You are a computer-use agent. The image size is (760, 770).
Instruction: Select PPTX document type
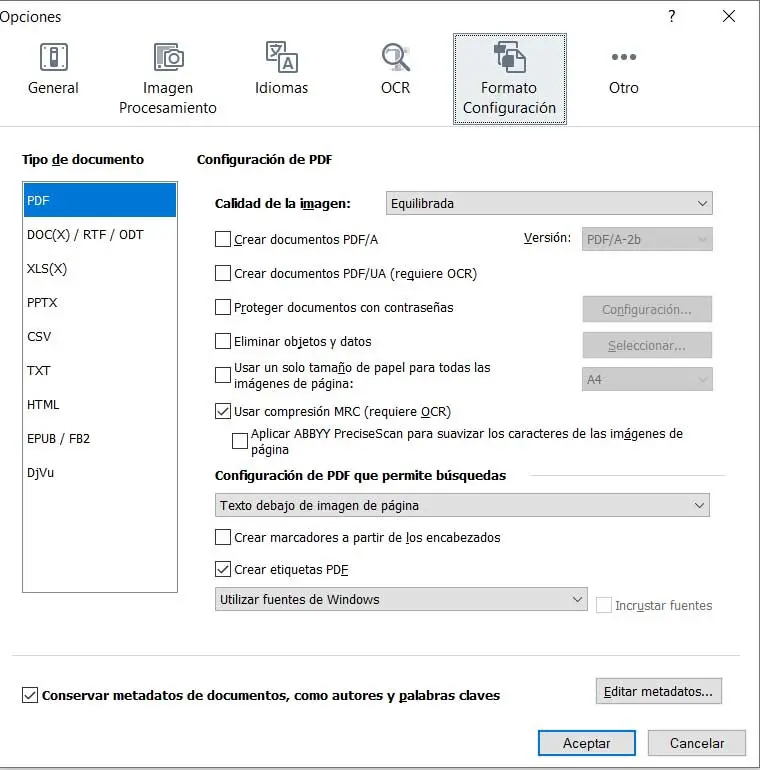tap(100, 302)
